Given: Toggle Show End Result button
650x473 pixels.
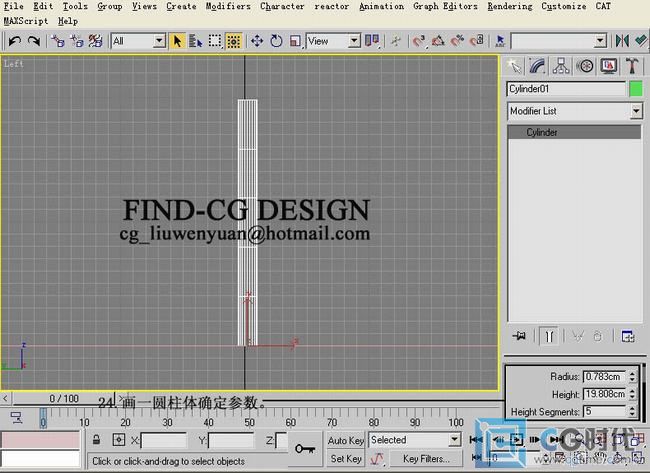Looking at the screenshot, I should pos(549,336).
